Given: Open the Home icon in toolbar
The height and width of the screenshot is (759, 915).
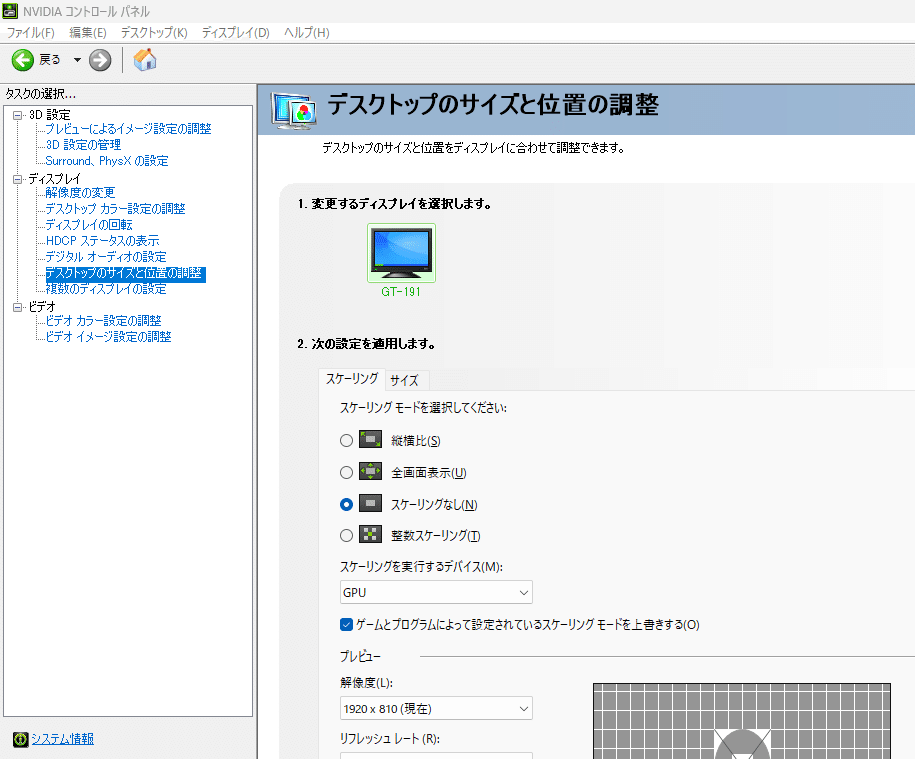Looking at the screenshot, I should click(145, 60).
